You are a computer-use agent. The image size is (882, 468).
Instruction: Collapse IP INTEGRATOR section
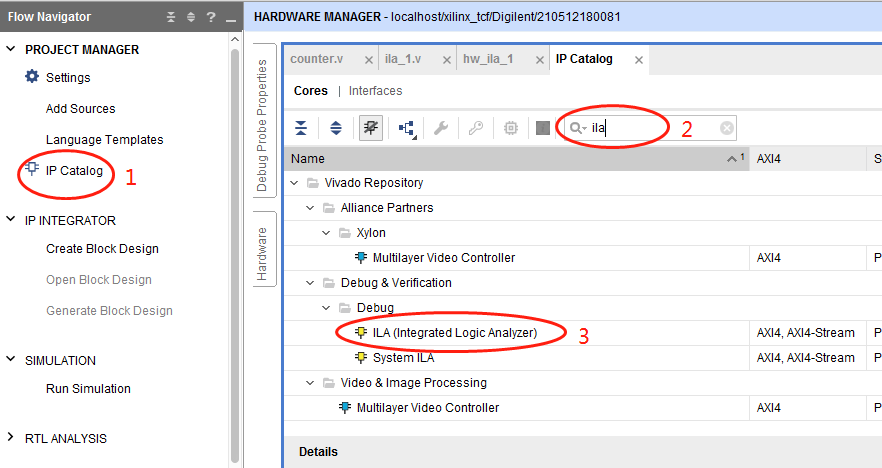point(11,219)
